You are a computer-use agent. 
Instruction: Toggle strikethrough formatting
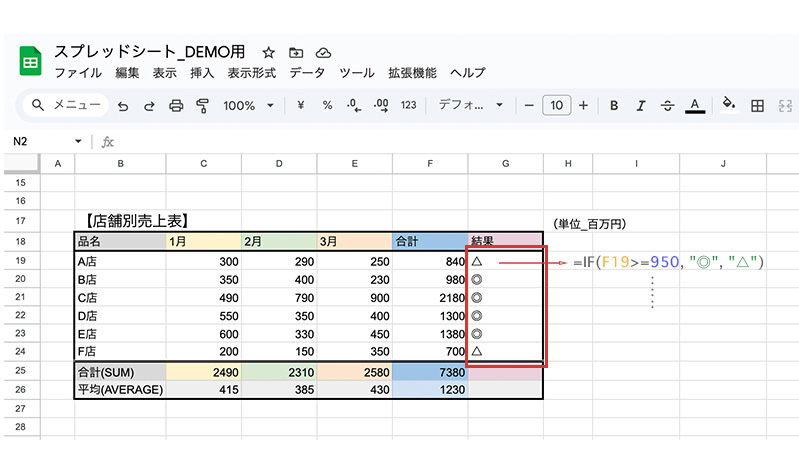tap(668, 105)
